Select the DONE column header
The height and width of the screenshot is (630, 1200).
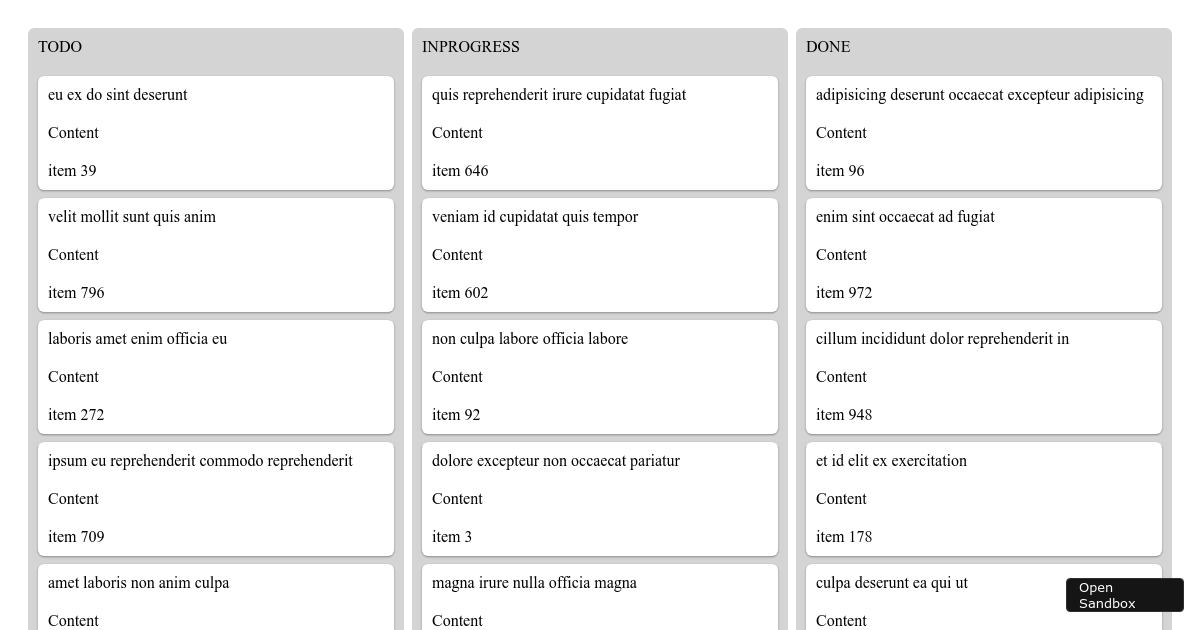(828, 47)
